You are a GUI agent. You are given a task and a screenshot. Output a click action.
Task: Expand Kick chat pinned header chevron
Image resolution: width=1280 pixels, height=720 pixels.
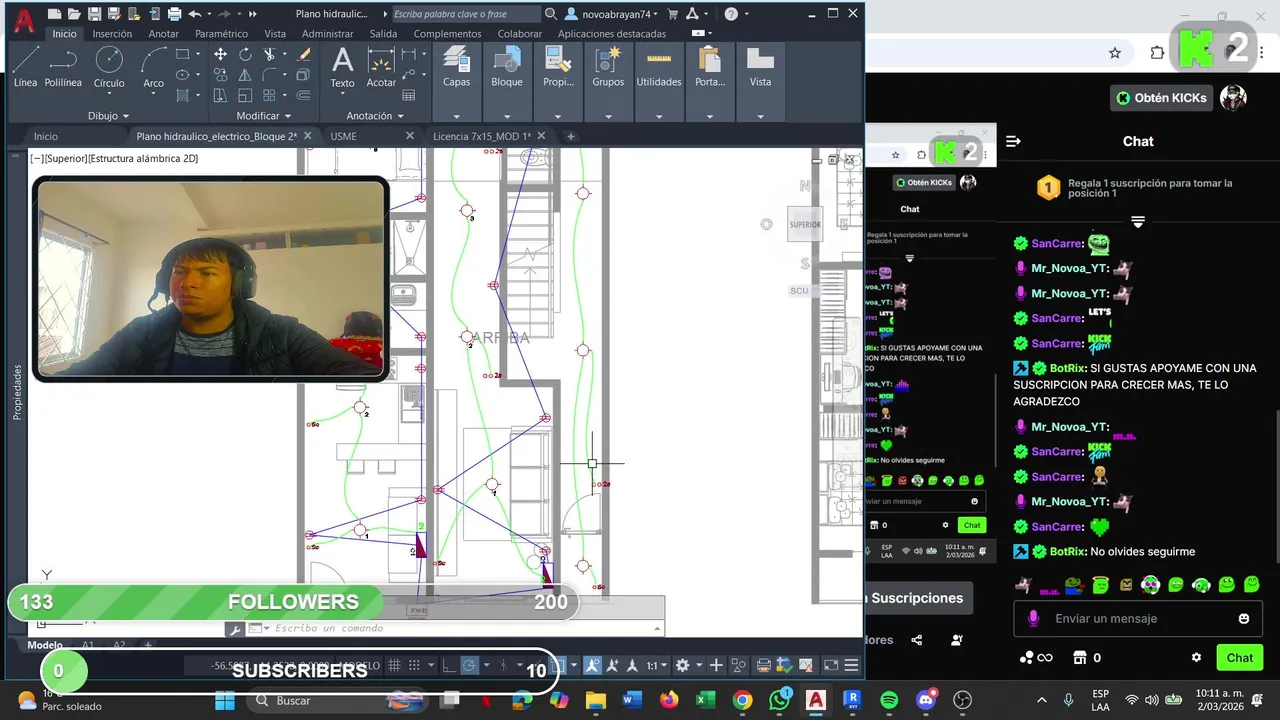click(x=1137, y=222)
